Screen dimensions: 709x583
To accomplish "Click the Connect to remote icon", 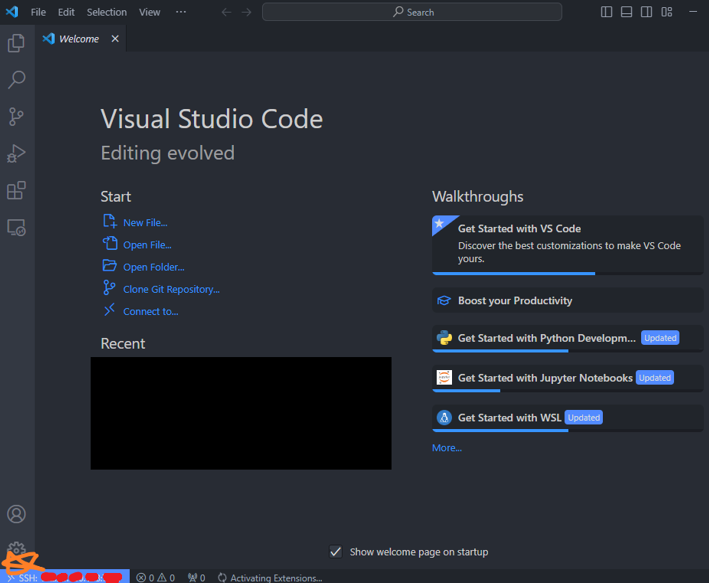I will pos(109,310).
